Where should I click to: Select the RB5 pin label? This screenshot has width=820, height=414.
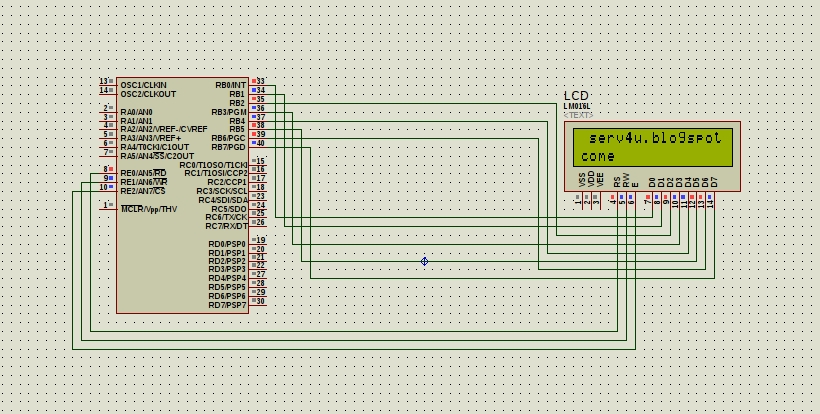(x=237, y=129)
